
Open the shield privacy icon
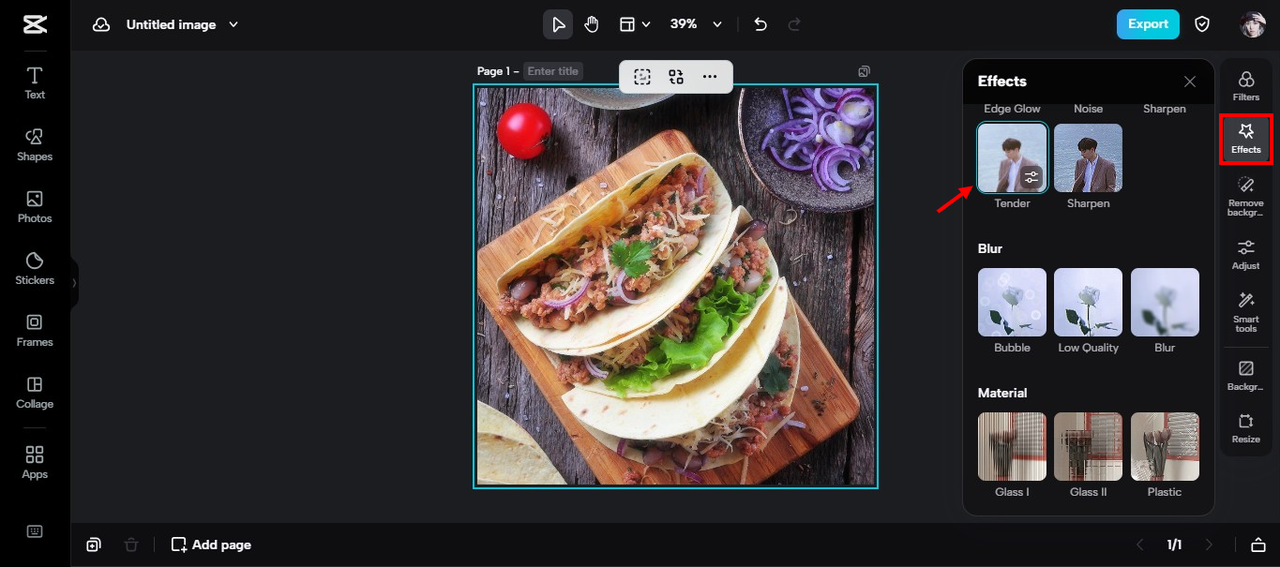pyautogui.click(x=1203, y=24)
